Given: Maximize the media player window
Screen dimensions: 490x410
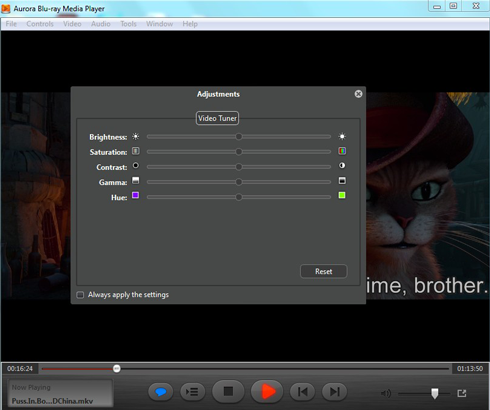Looking at the screenshot, I should point(453,6).
